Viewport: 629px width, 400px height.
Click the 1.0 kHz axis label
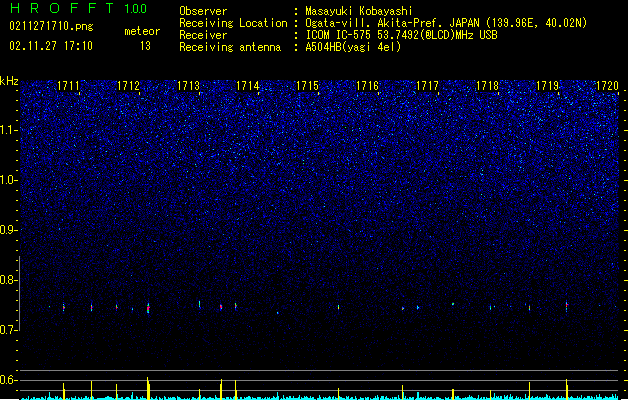(7, 180)
